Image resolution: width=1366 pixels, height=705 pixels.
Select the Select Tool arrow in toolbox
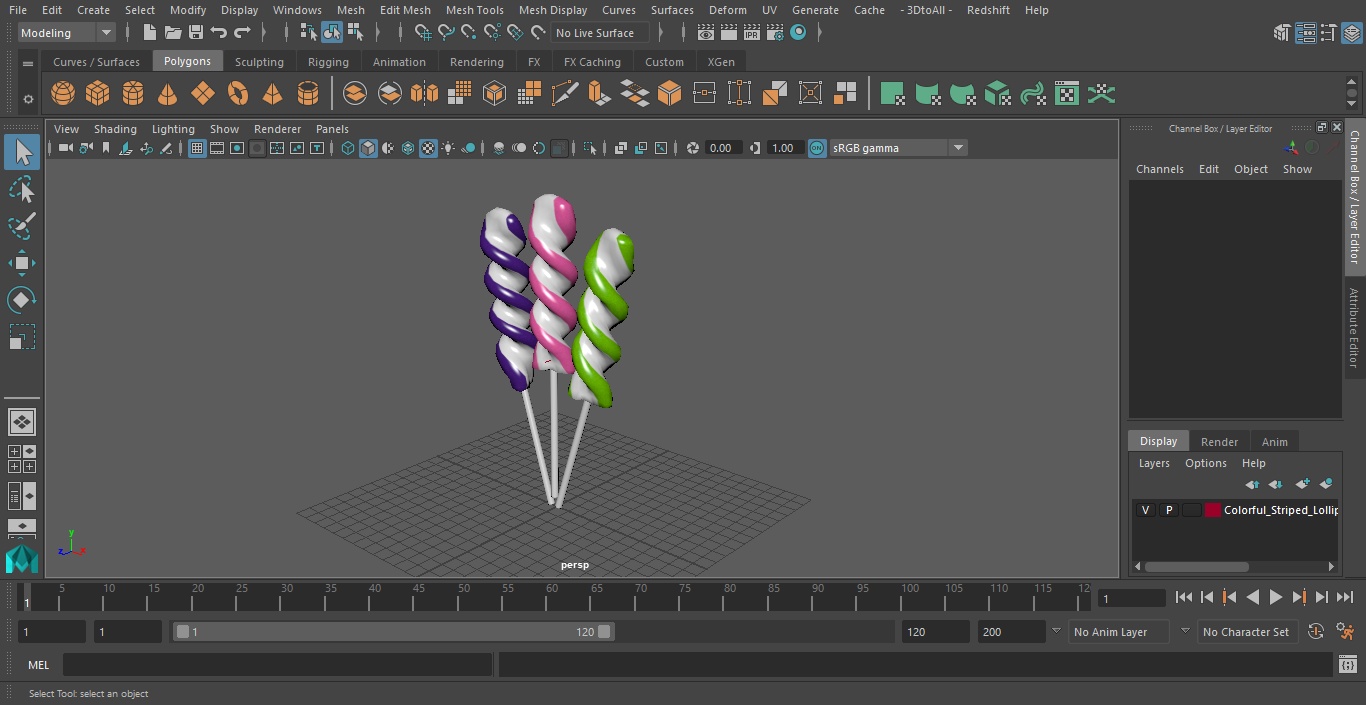tap(22, 152)
